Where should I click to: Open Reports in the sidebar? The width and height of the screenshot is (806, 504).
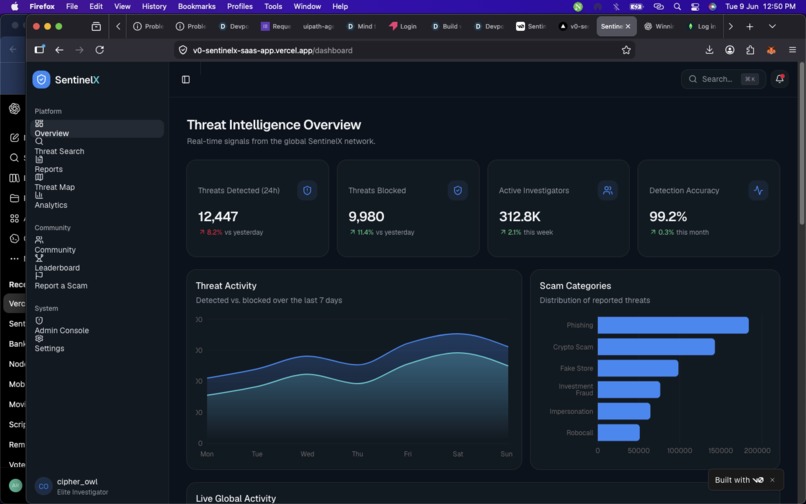coord(99,165)
